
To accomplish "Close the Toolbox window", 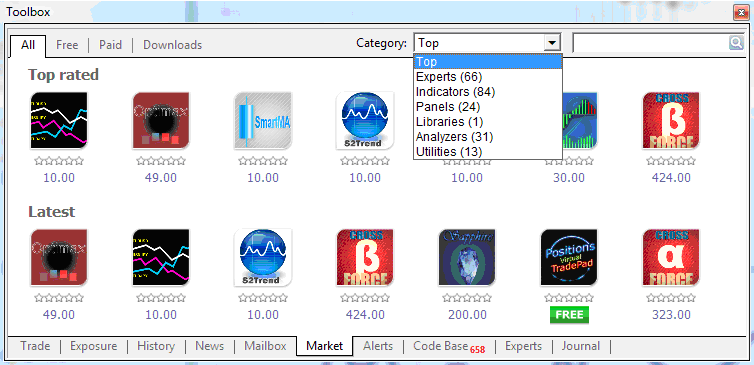I will [741, 12].
